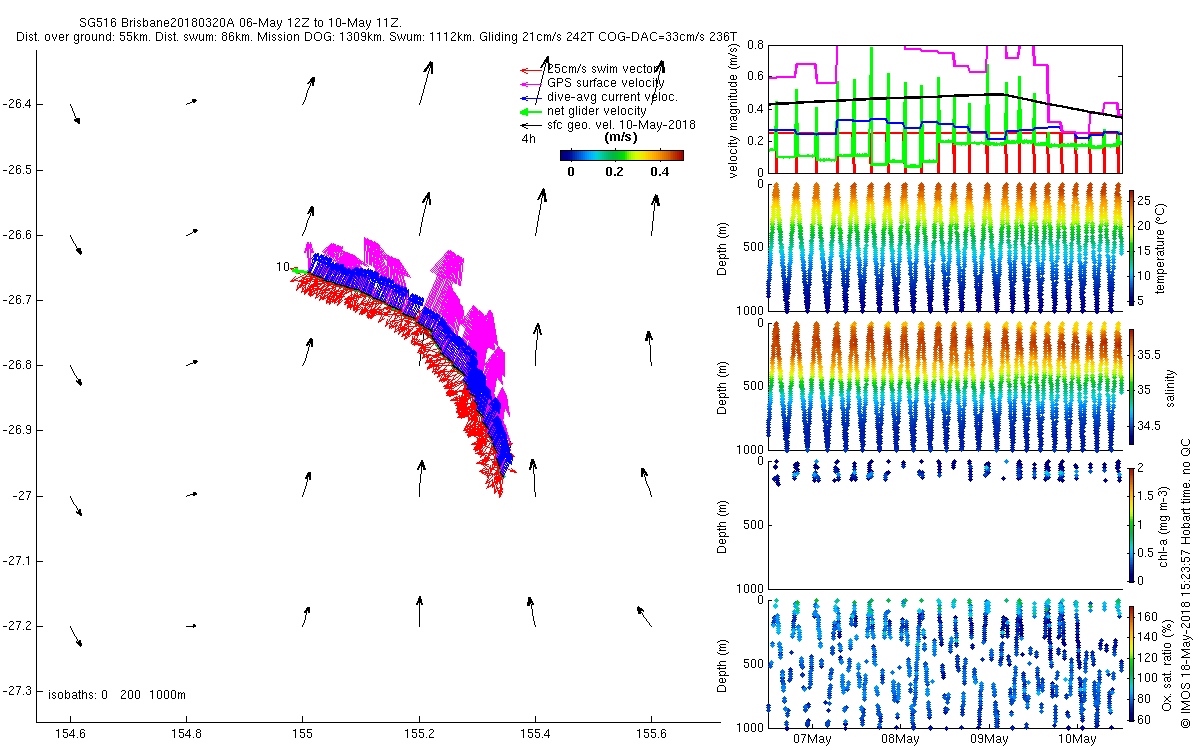Image resolution: width=1200 pixels, height=750 pixels.
Task: Click the 0.4 tick under velocity colorbar
Action: tap(659, 171)
